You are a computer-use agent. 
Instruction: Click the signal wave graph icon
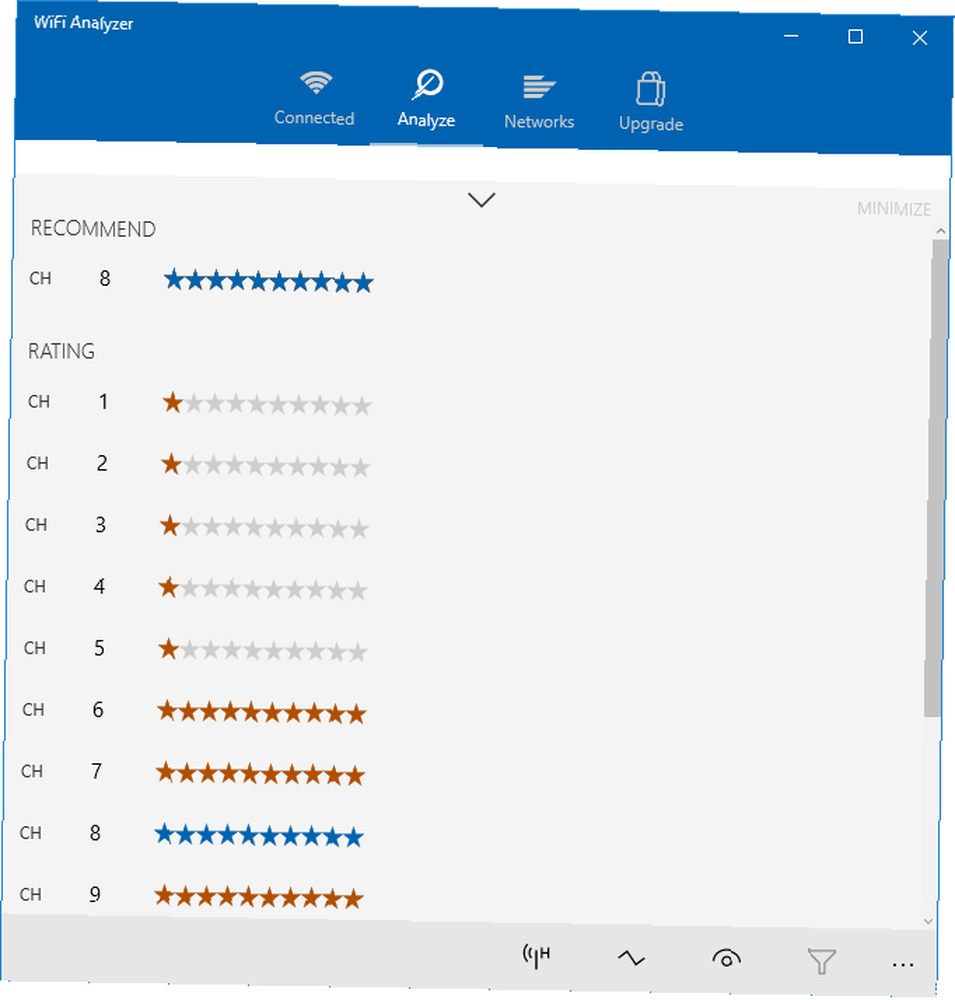coord(632,958)
